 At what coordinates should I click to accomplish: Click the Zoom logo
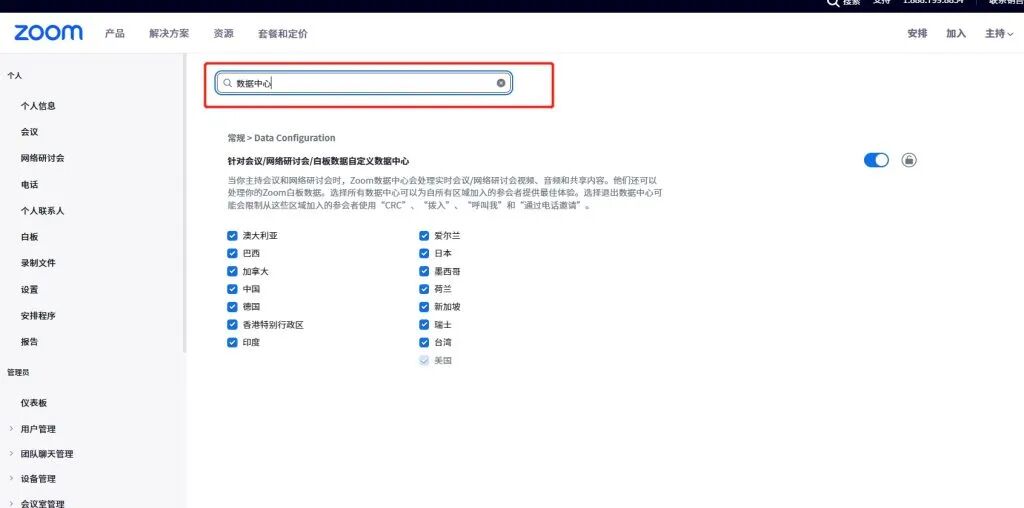click(x=48, y=33)
